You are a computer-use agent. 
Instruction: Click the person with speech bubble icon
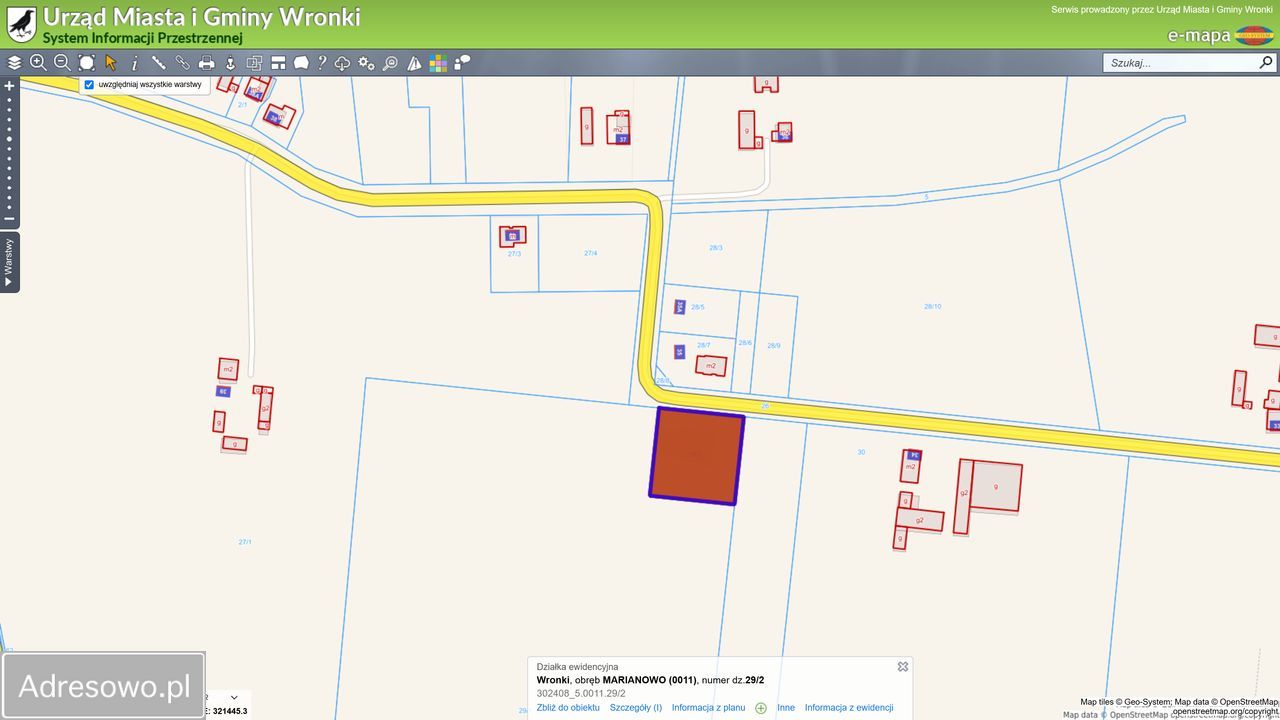[x=462, y=63]
